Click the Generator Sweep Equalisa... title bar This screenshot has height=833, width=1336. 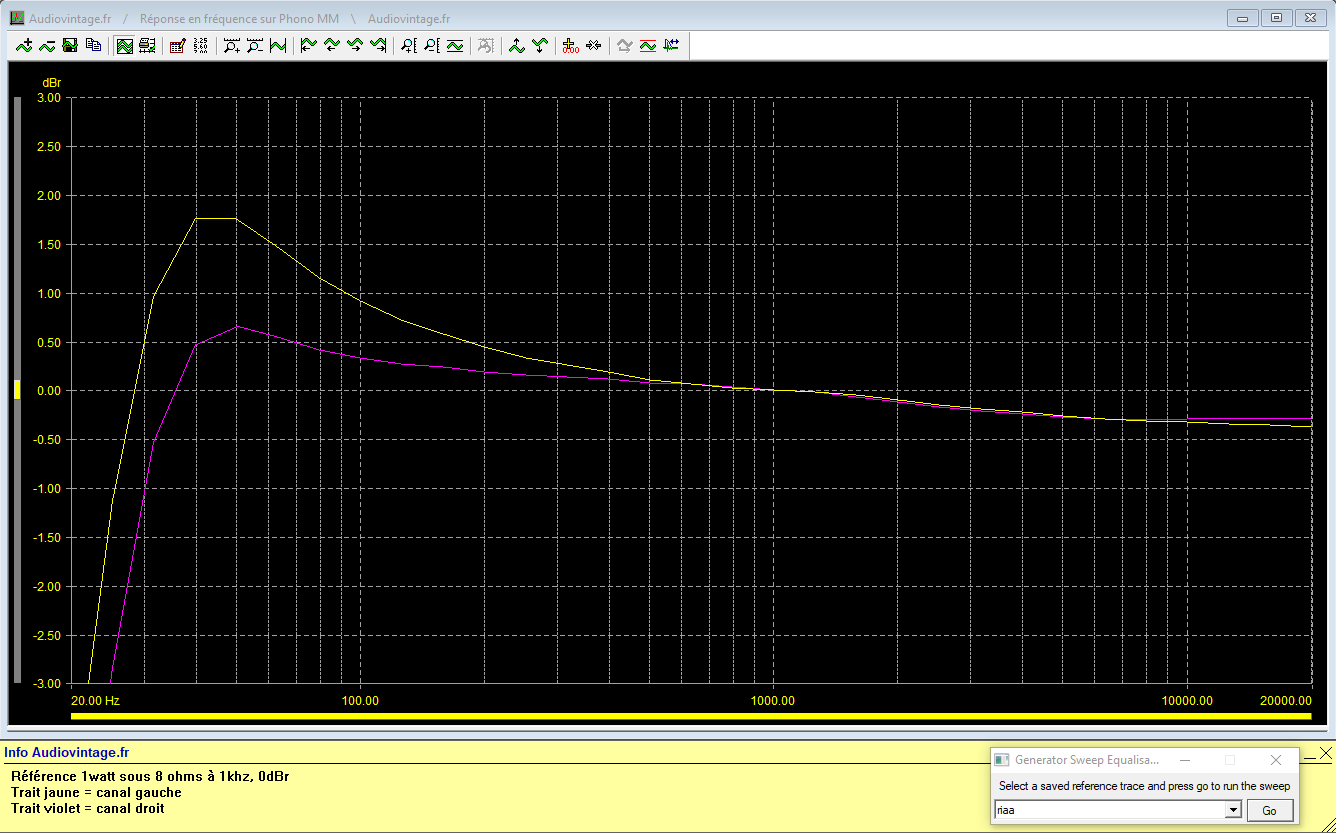coord(1144,760)
